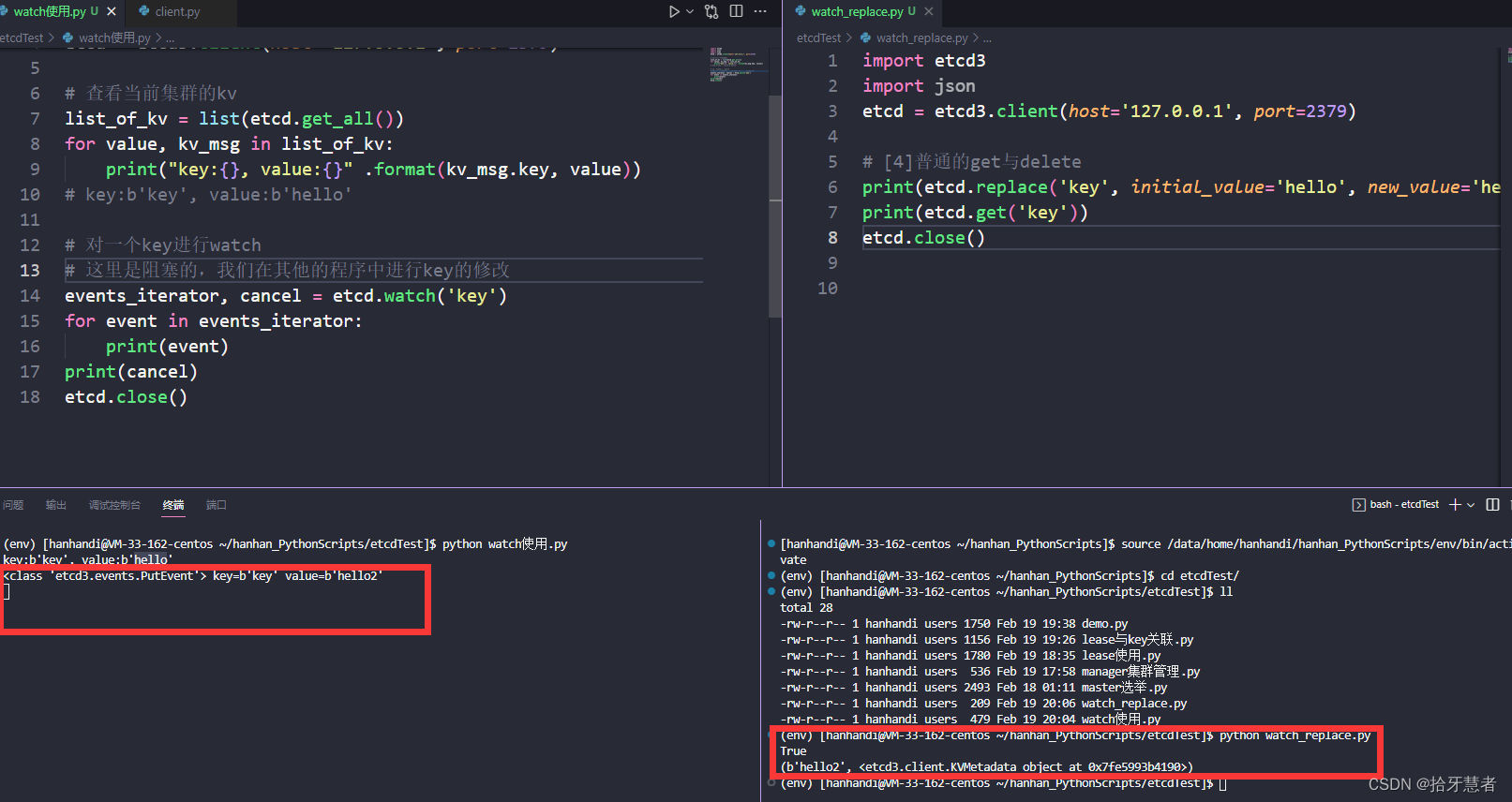Click the list_of_kv = list(...) line

pos(234,119)
